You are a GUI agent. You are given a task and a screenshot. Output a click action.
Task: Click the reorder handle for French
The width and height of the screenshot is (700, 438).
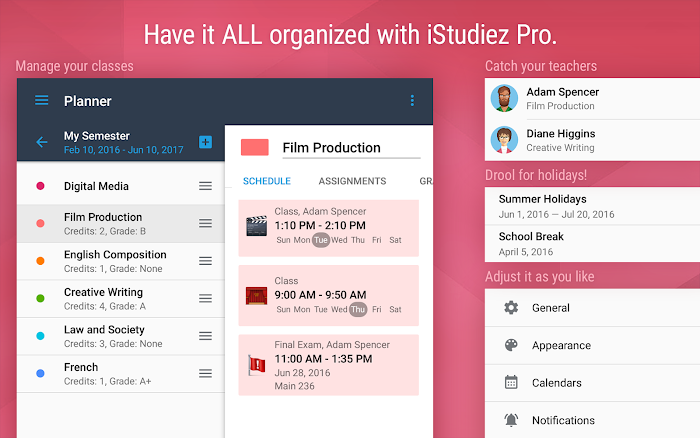[x=205, y=373]
